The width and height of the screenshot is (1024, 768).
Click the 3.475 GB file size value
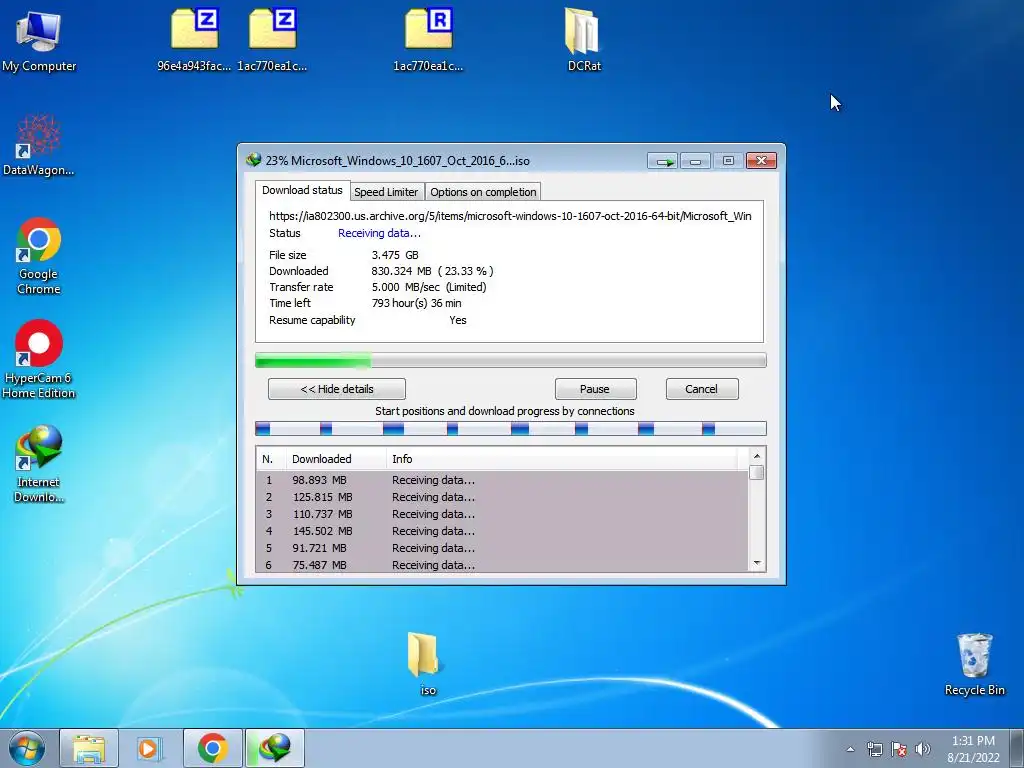(395, 255)
